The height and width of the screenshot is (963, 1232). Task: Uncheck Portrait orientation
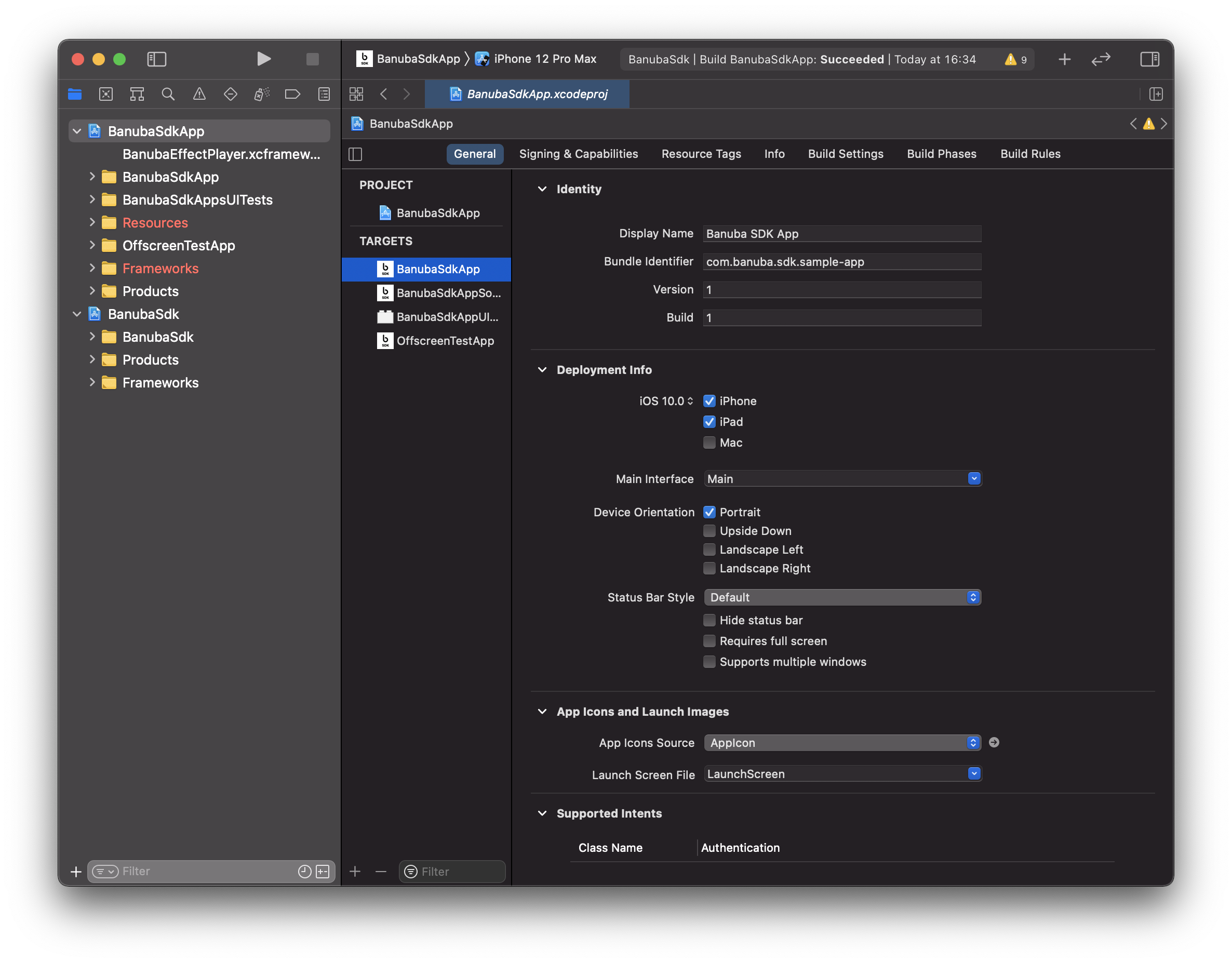pos(709,512)
